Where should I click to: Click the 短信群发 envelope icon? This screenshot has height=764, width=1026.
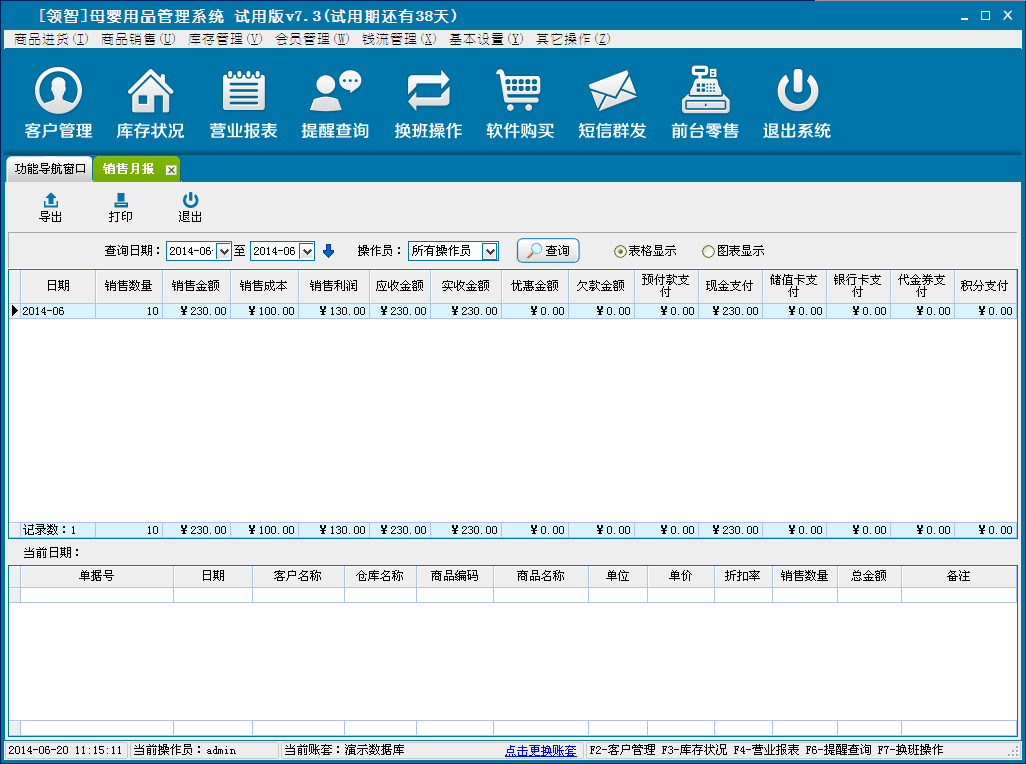click(x=612, y=92)
